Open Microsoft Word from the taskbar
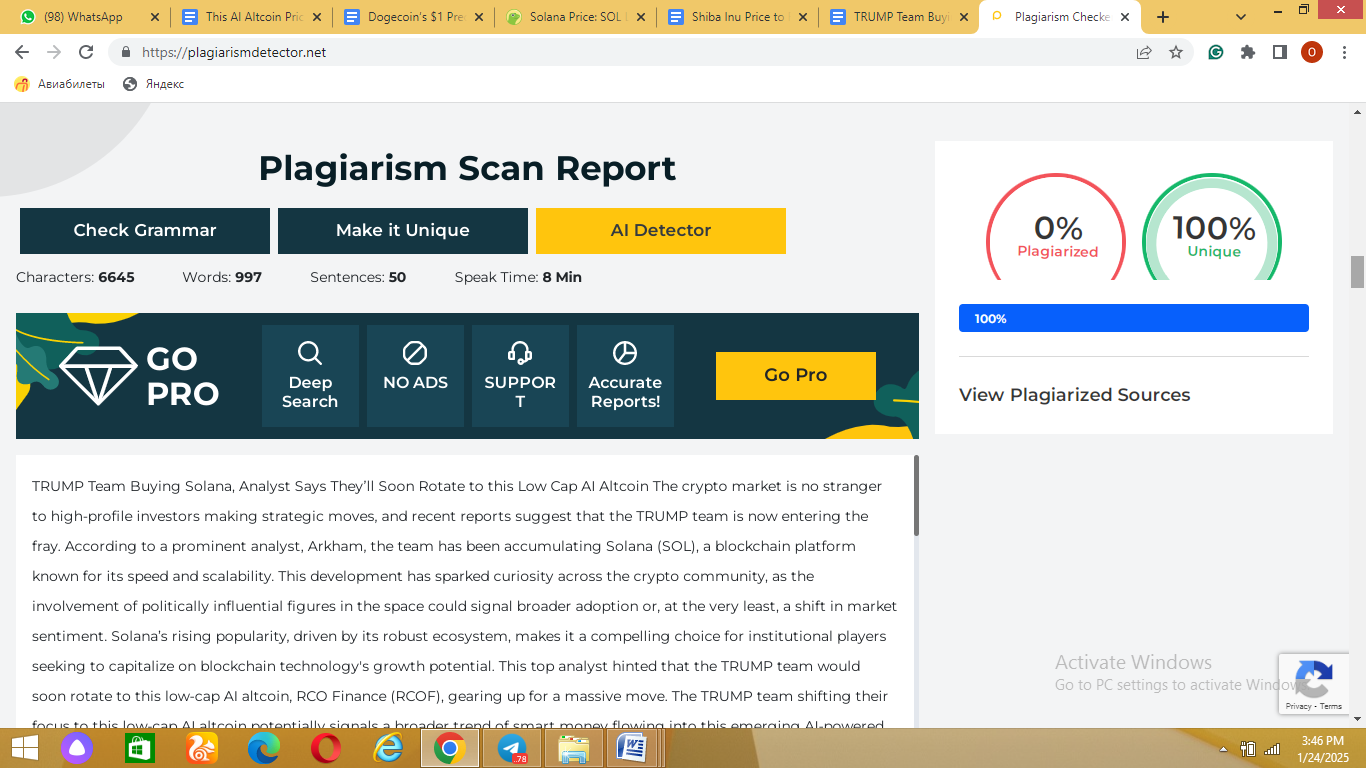1366x768 pixels. tap(632, 748)
